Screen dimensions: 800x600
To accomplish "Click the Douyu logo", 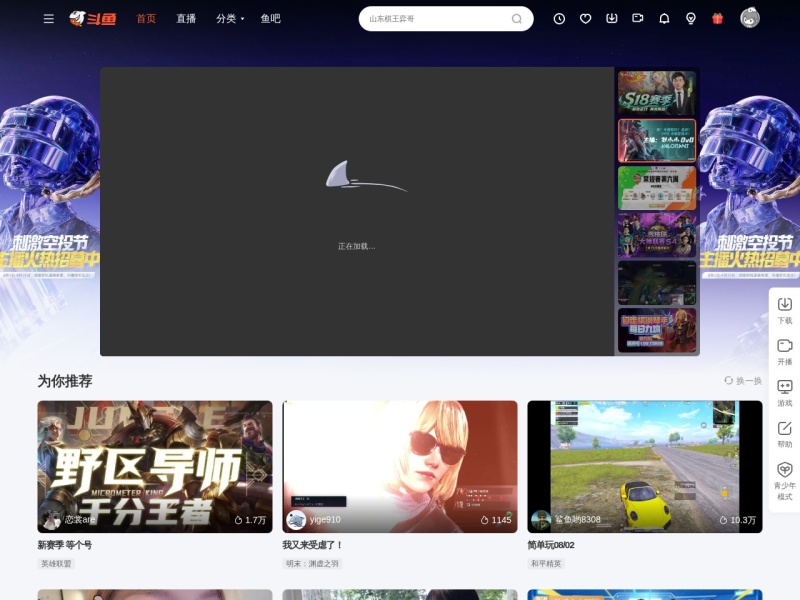I will pyautogui.click(x=93, y=19).
